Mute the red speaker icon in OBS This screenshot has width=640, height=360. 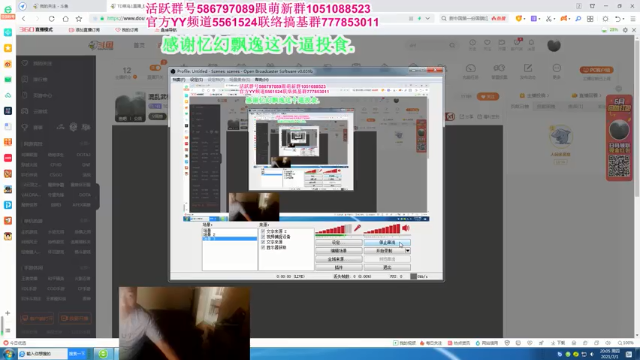406,228
